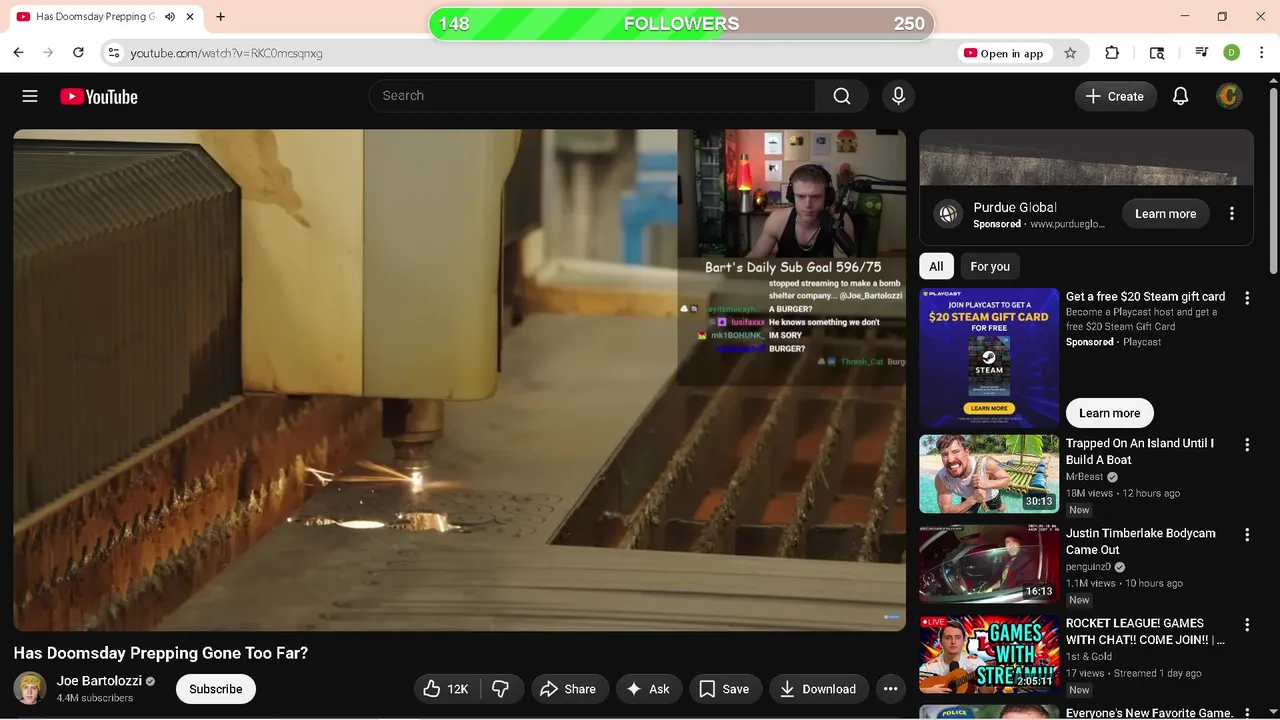Reload the current page
The height and width of the screenshot is (720, 1280).
[x=78, y=53]
